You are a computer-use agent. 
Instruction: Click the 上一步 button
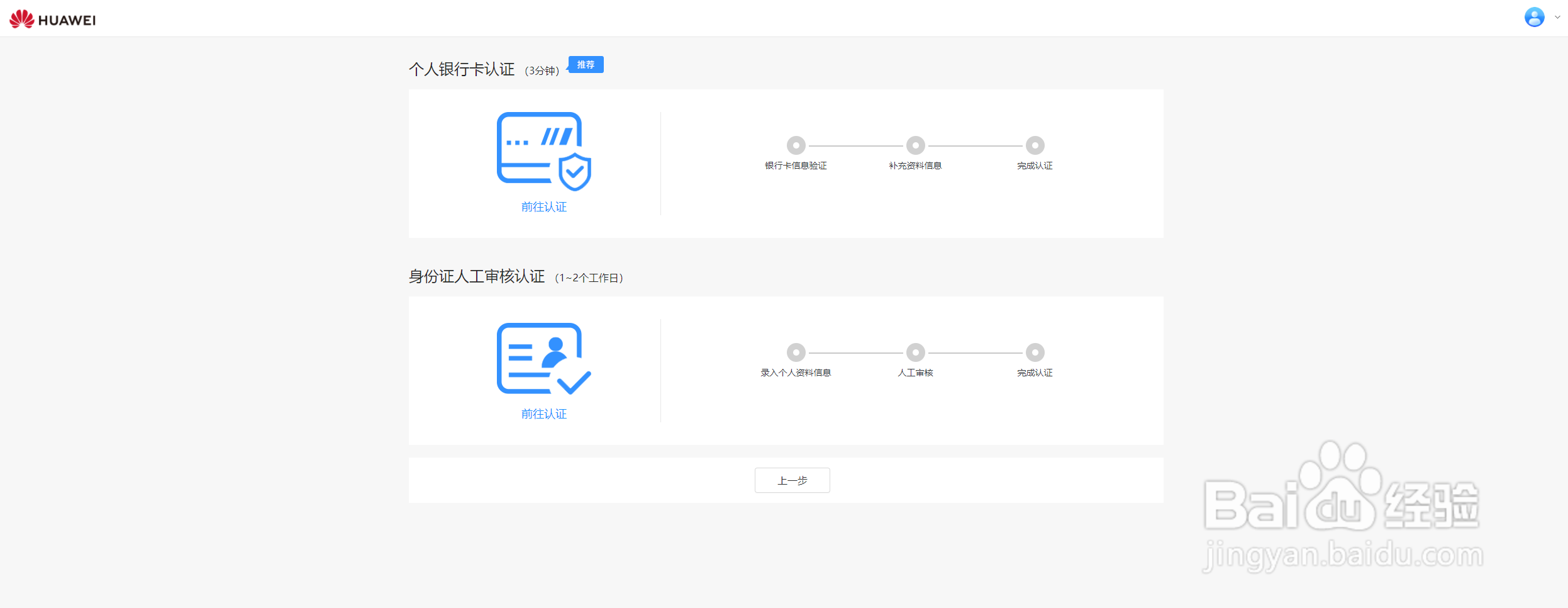point(792,480)
